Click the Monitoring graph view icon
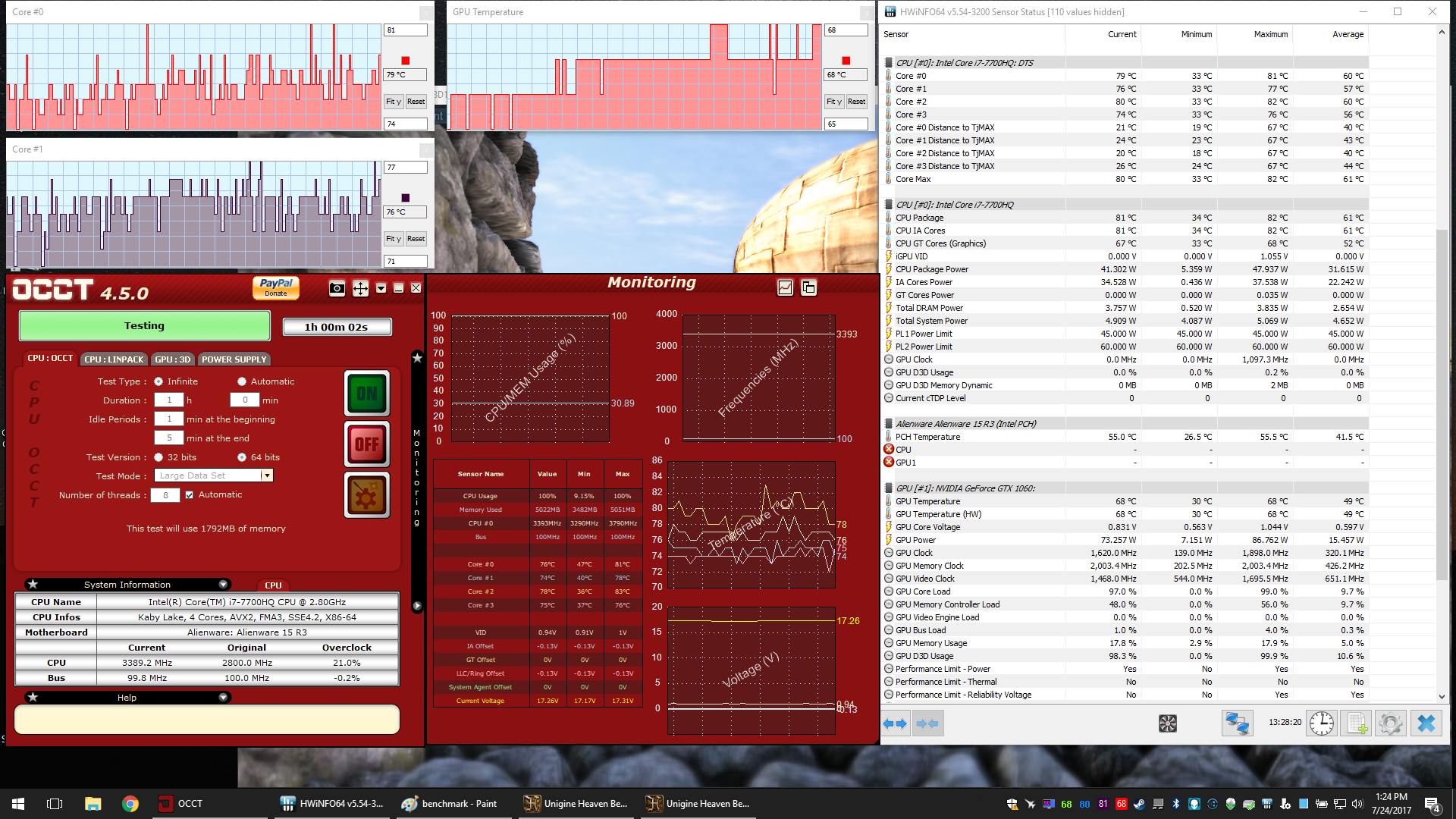This screenshot has width=1456, height=819. click(x=785, y=287)
